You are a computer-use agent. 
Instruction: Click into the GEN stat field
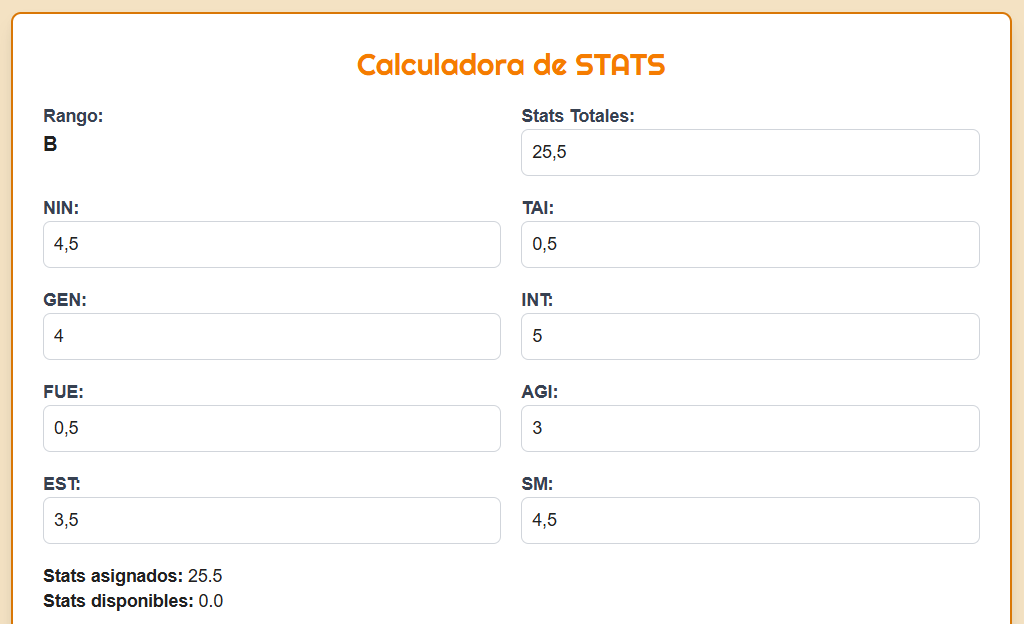(x=271, y=336)
